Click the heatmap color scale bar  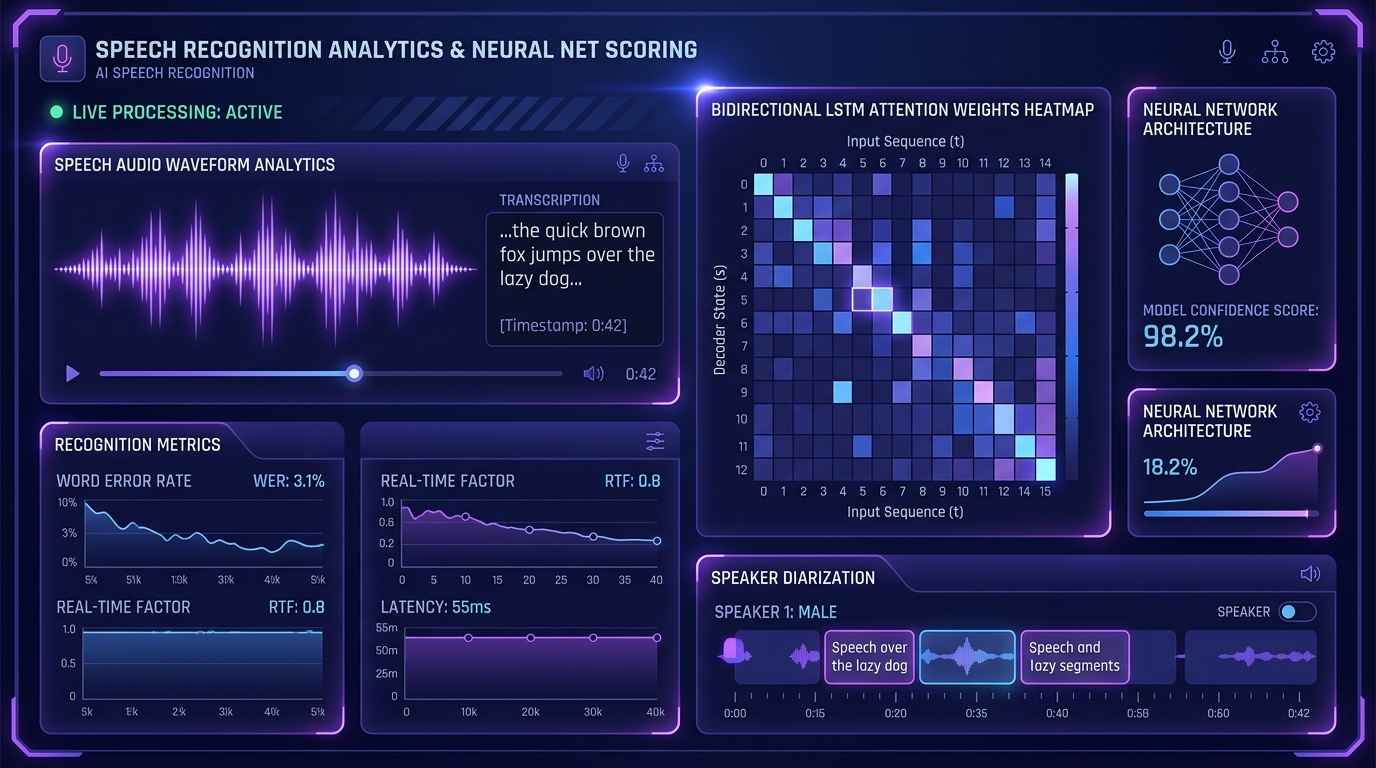(x=1072, y=326)
